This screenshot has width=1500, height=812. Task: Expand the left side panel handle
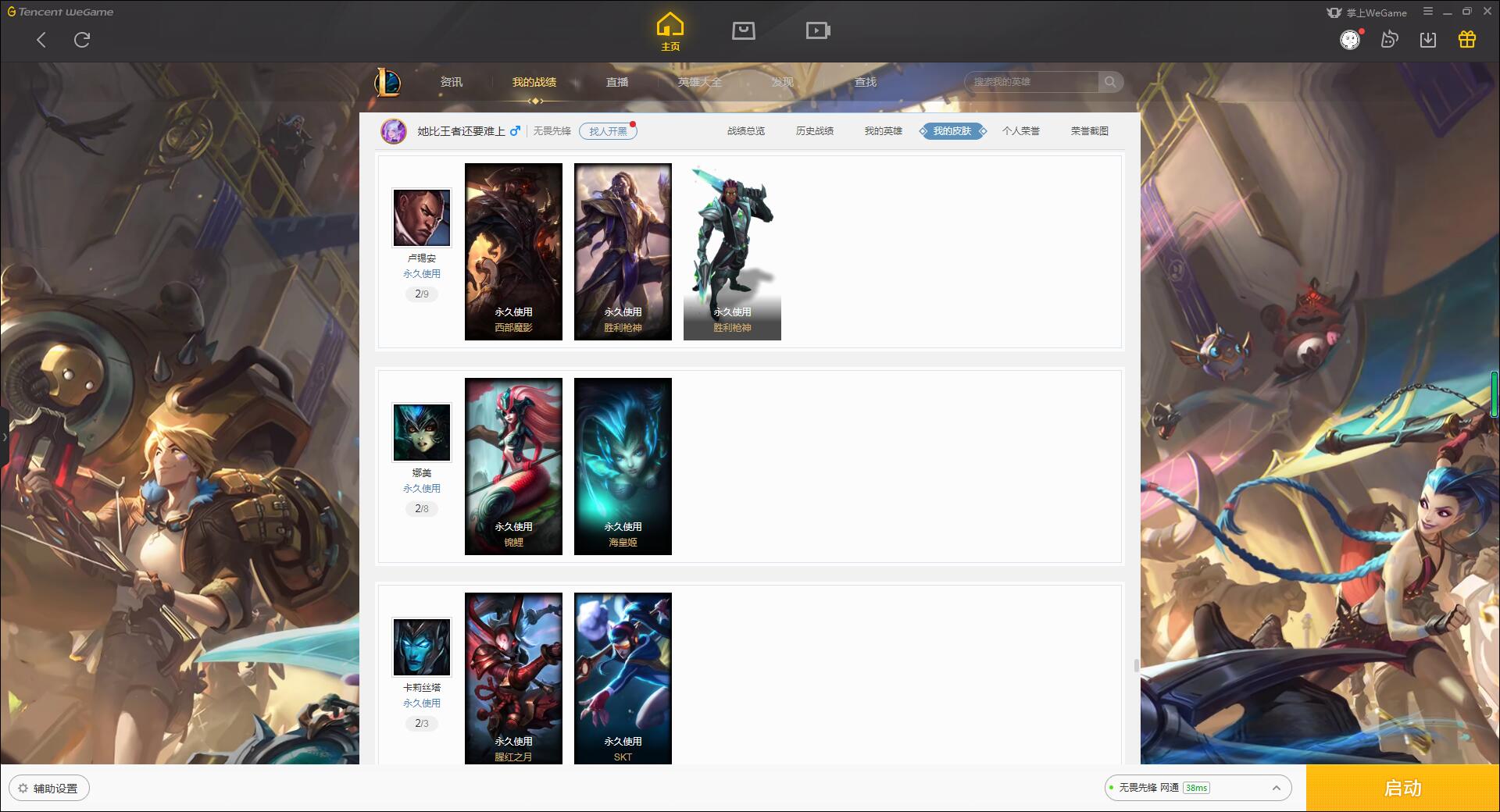tap(4, 437)
